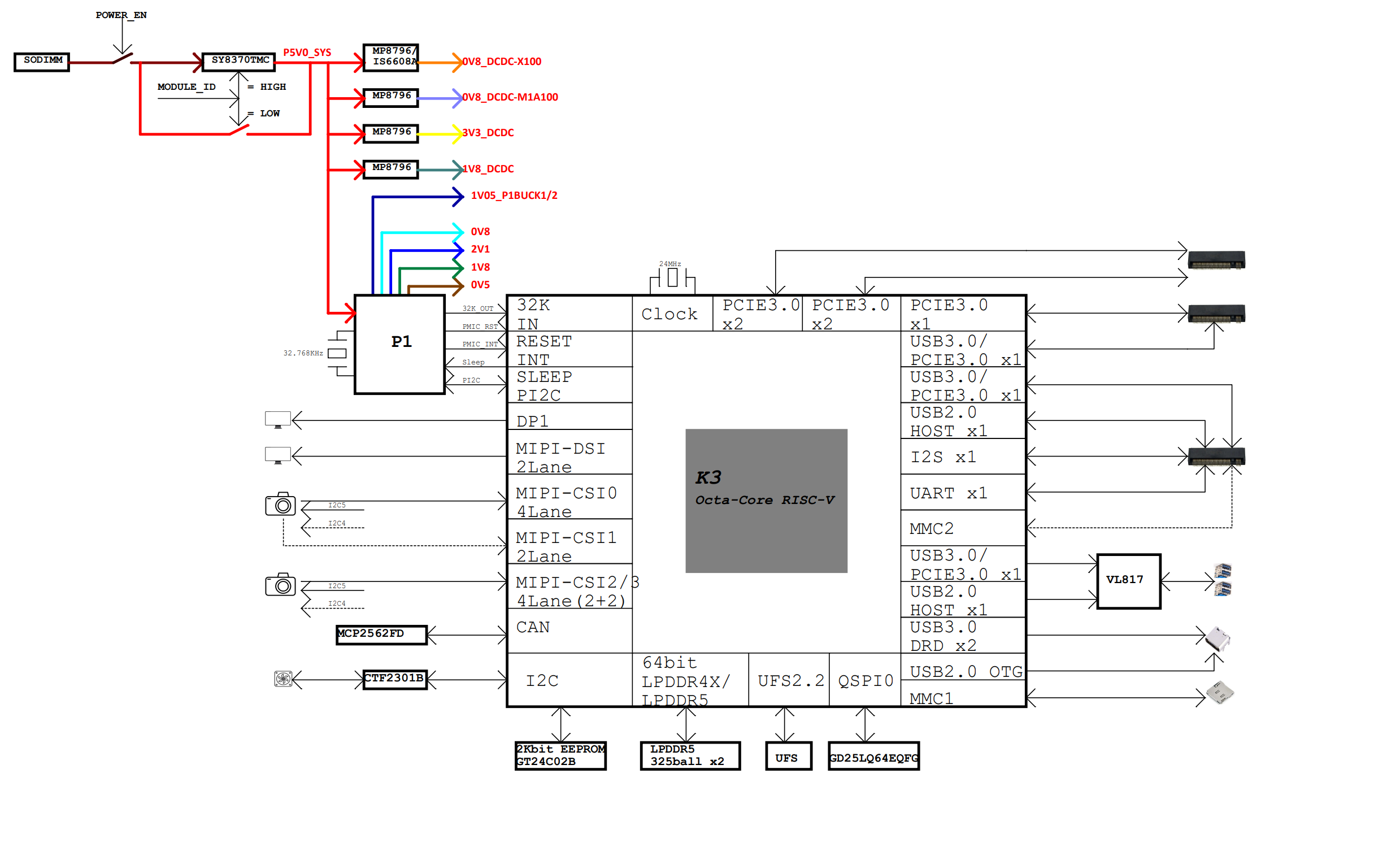Select the lower camera icon near MIPI-CSI2/3

[280, 585]
